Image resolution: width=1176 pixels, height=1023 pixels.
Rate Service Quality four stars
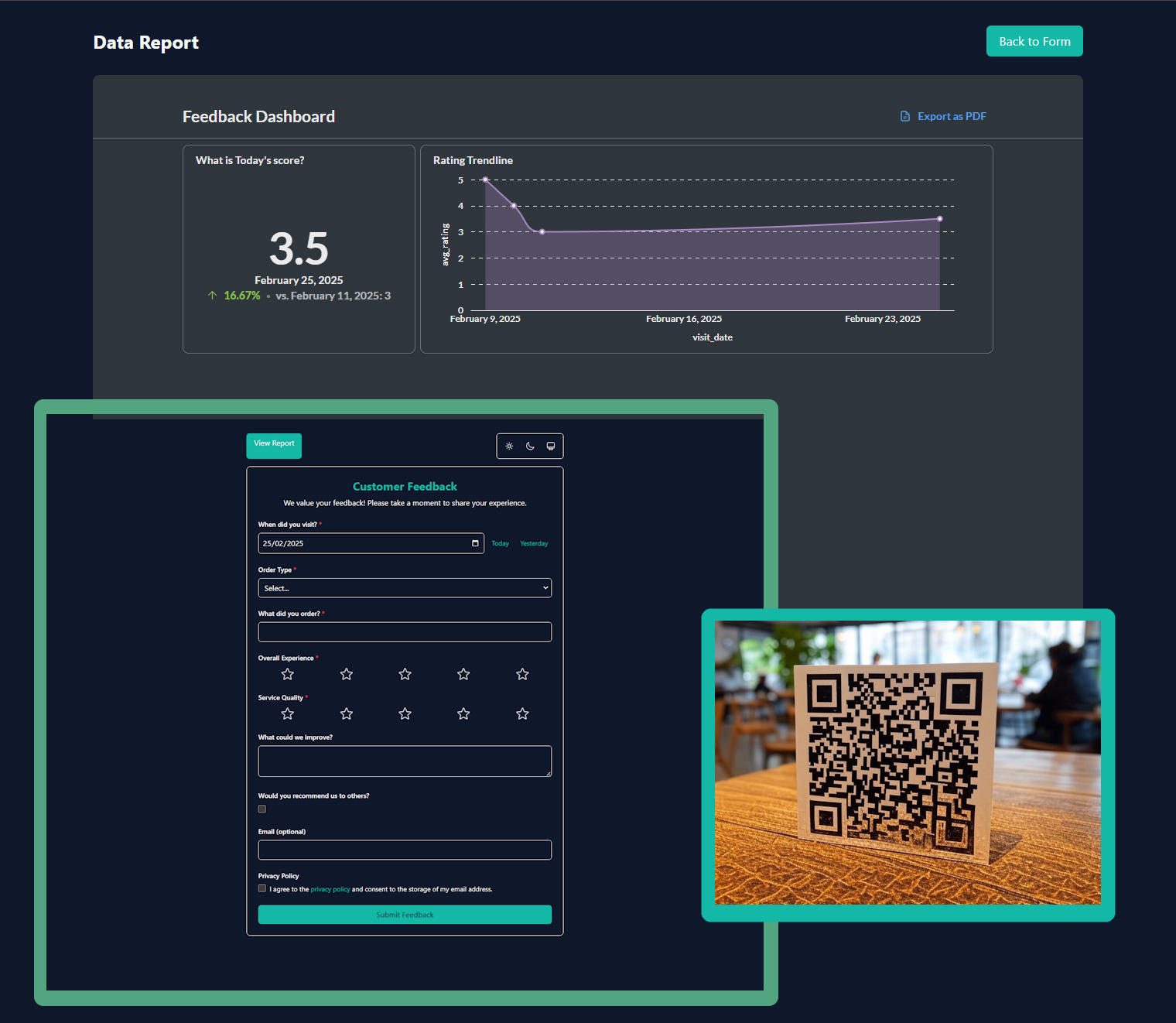(463, 713)
